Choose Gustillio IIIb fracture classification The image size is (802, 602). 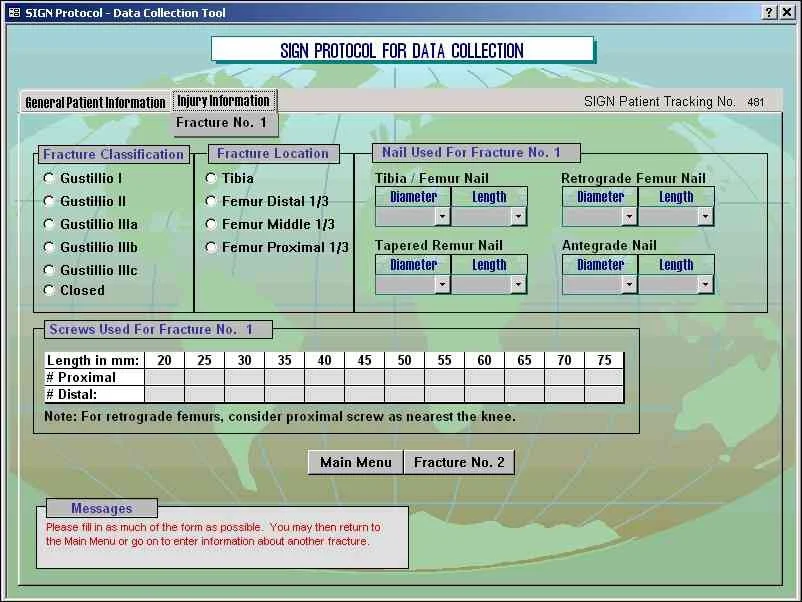click(x=49, y=247)
